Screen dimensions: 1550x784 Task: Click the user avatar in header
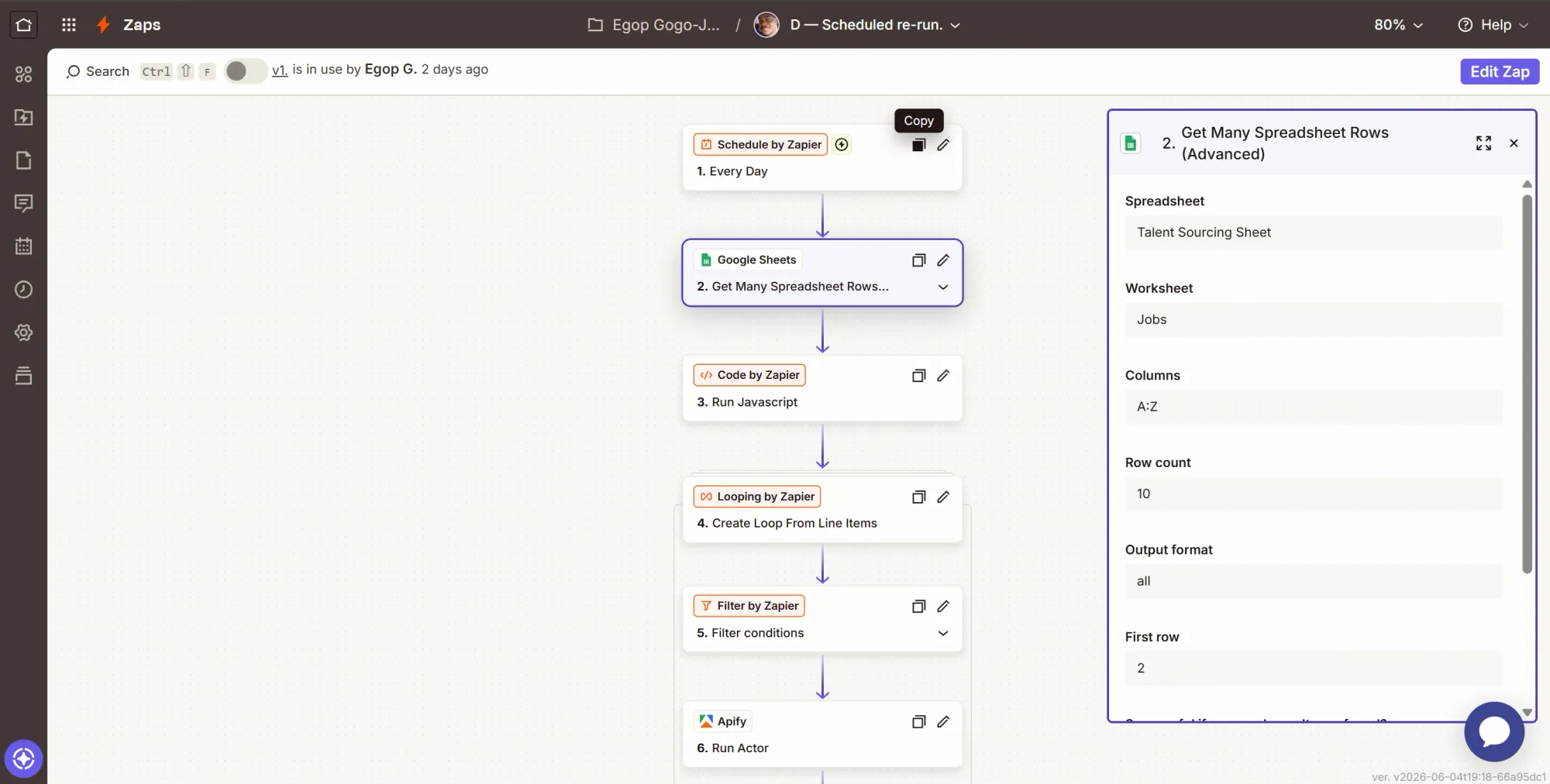(766, 25)
